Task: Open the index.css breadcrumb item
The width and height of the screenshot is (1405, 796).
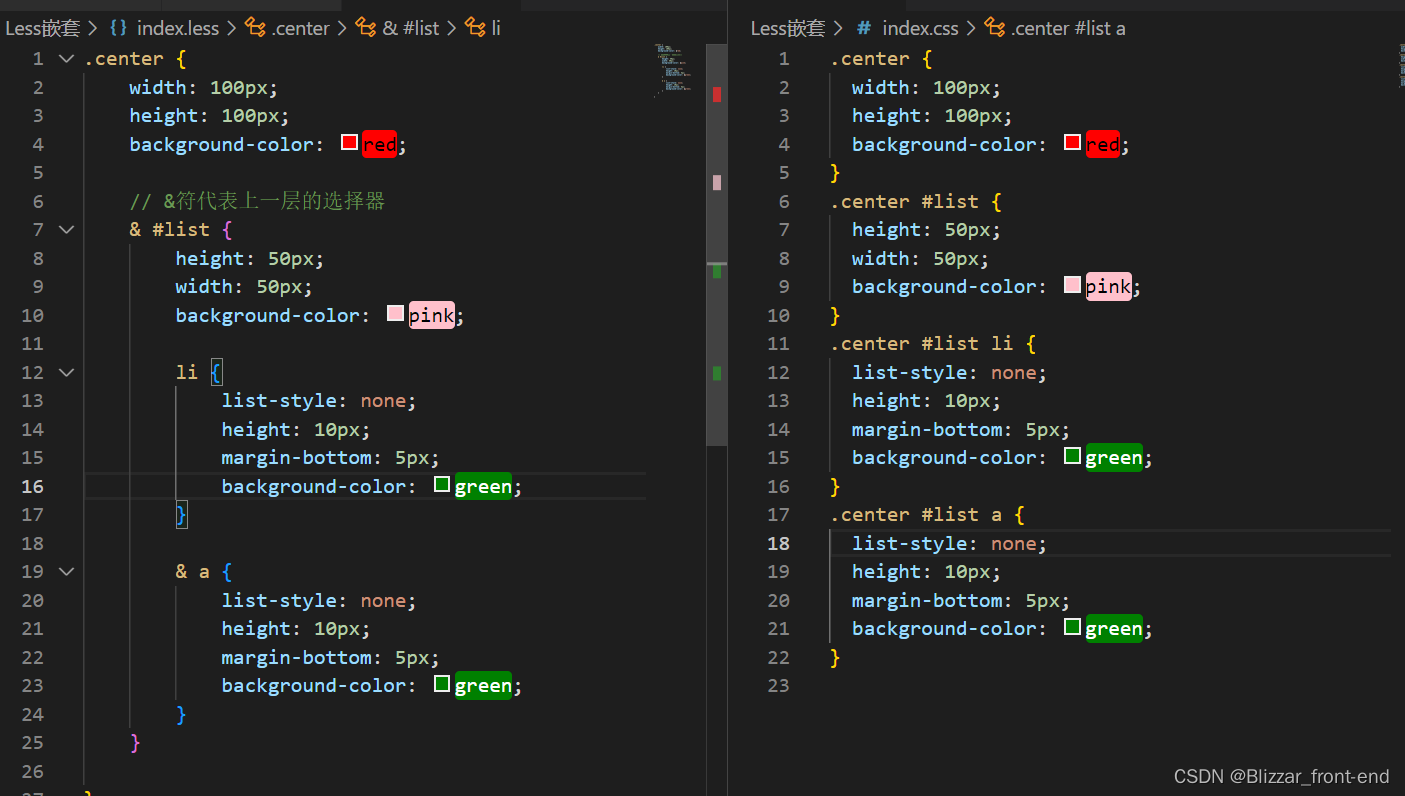Action: (918, 28)
